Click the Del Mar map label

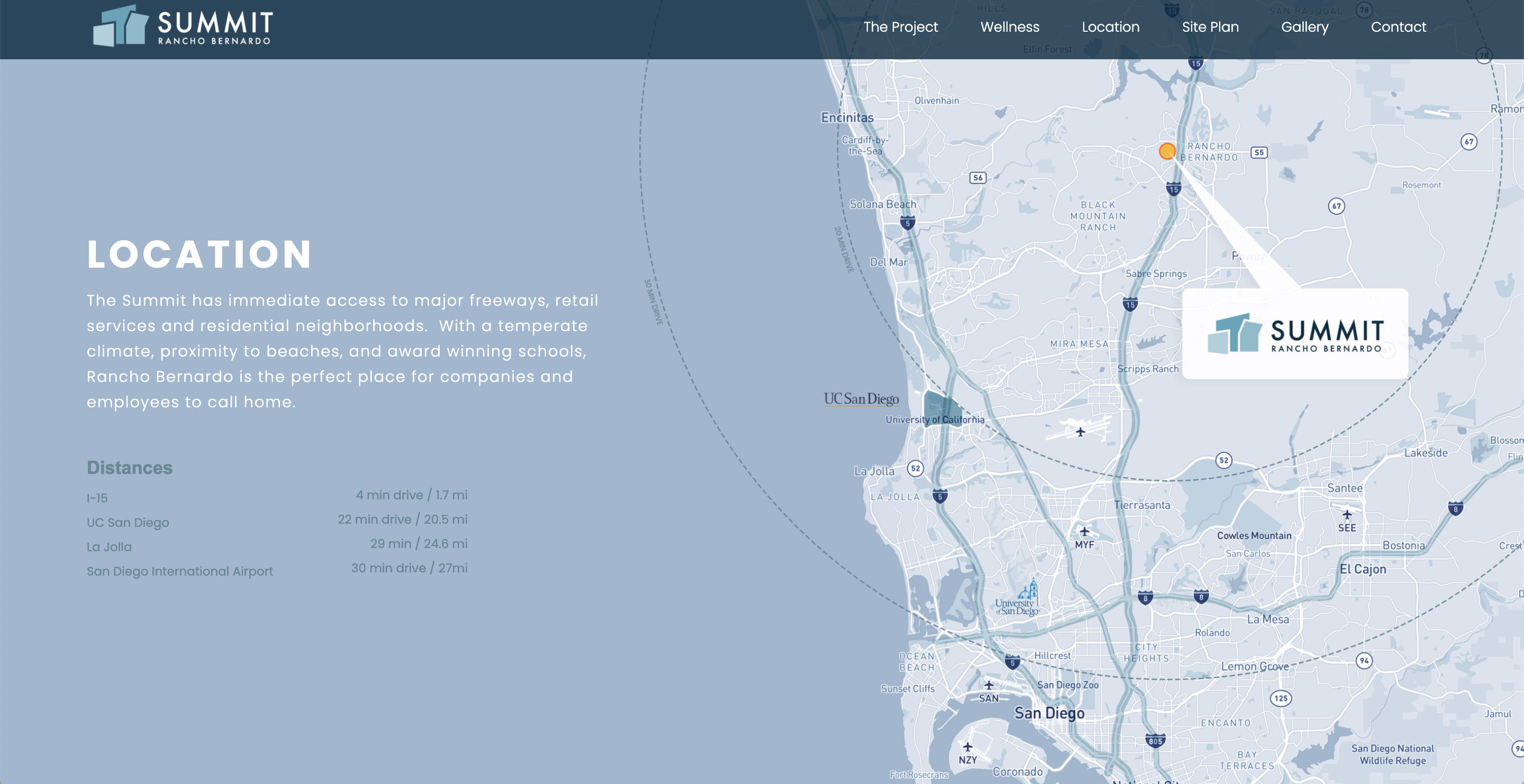pos(888,262)
